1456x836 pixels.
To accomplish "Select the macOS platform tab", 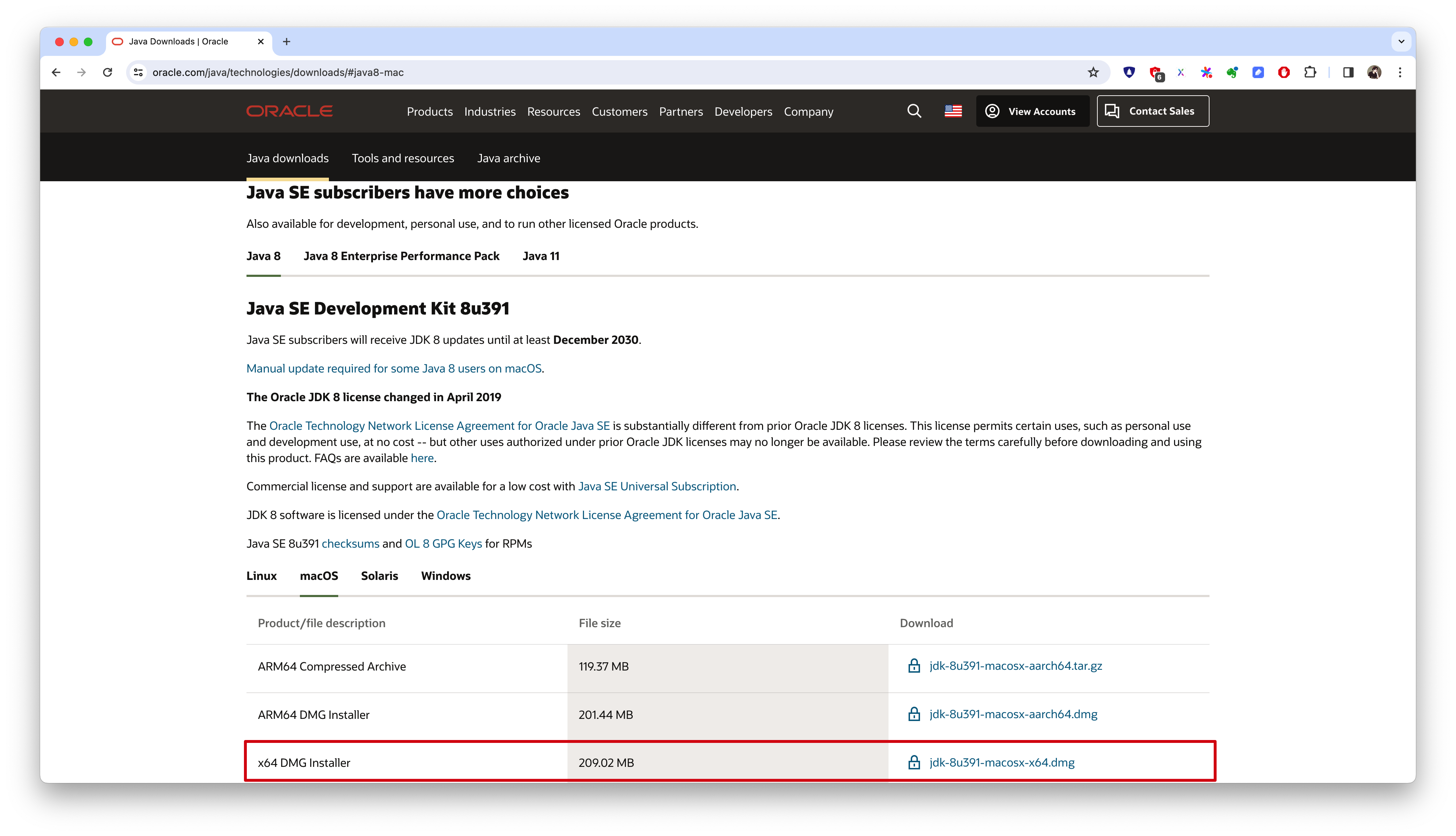I will point(318,576).
